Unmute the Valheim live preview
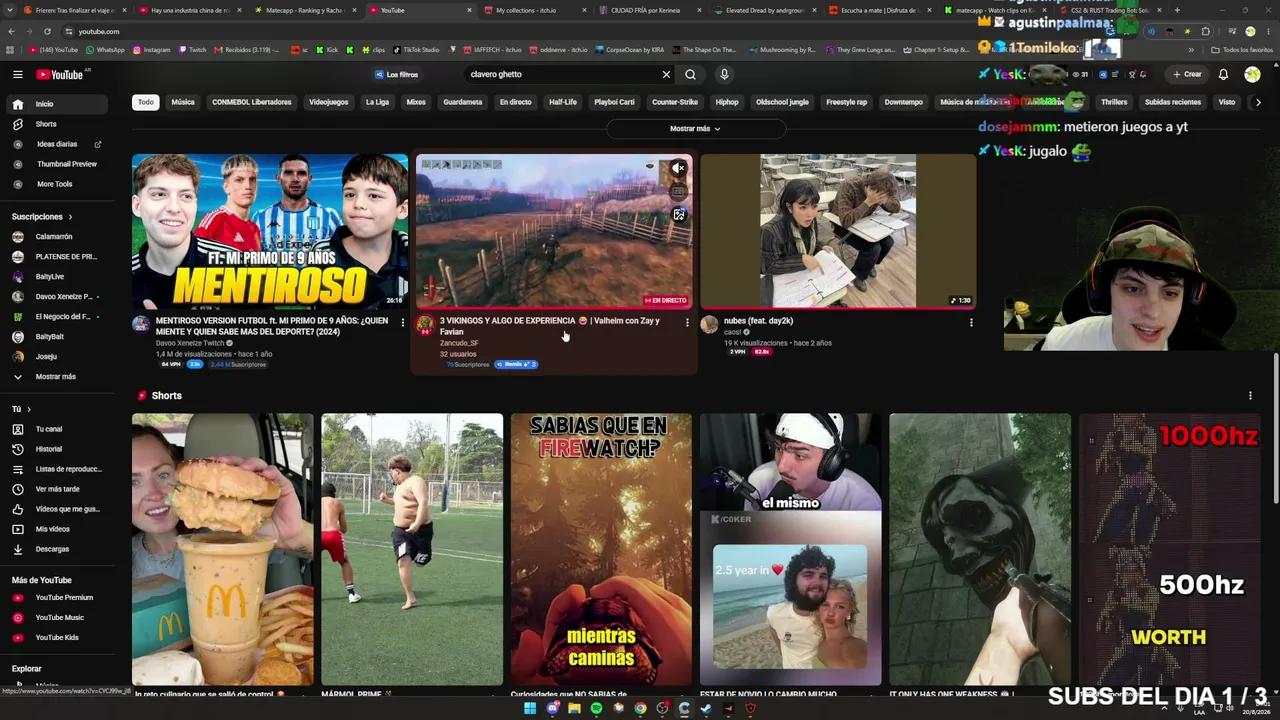This screenshot has width=1280, height=720. click(678, 168)
